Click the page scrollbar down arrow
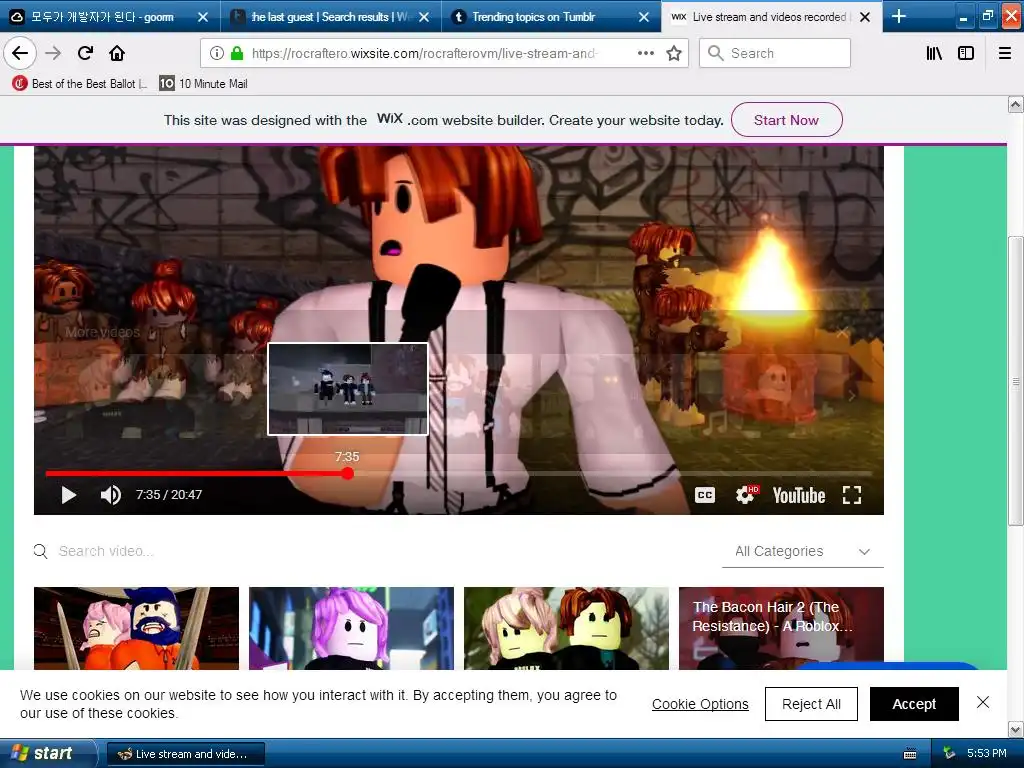This screenshot has height=768, width=1024. tap(1016, 729)
